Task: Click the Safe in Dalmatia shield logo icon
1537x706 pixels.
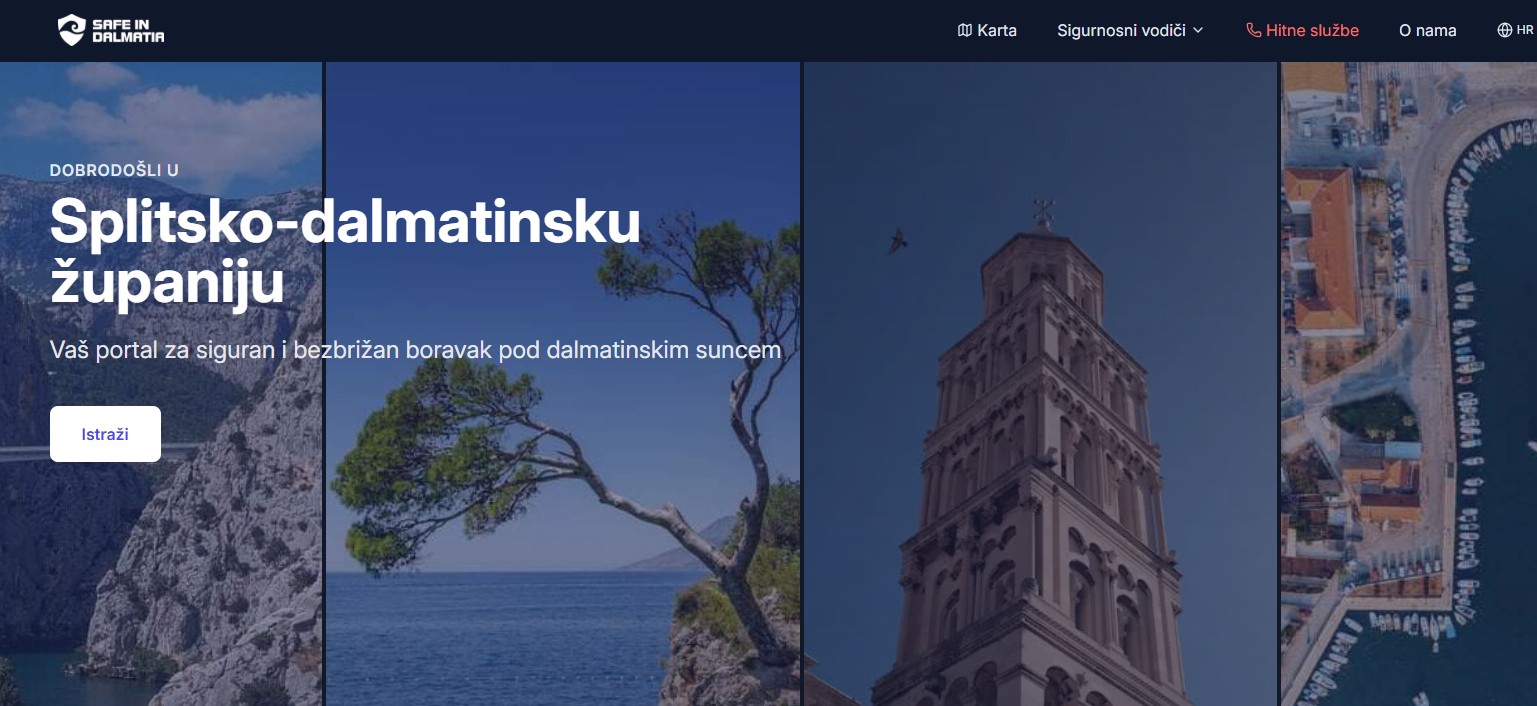Action: 72,30
